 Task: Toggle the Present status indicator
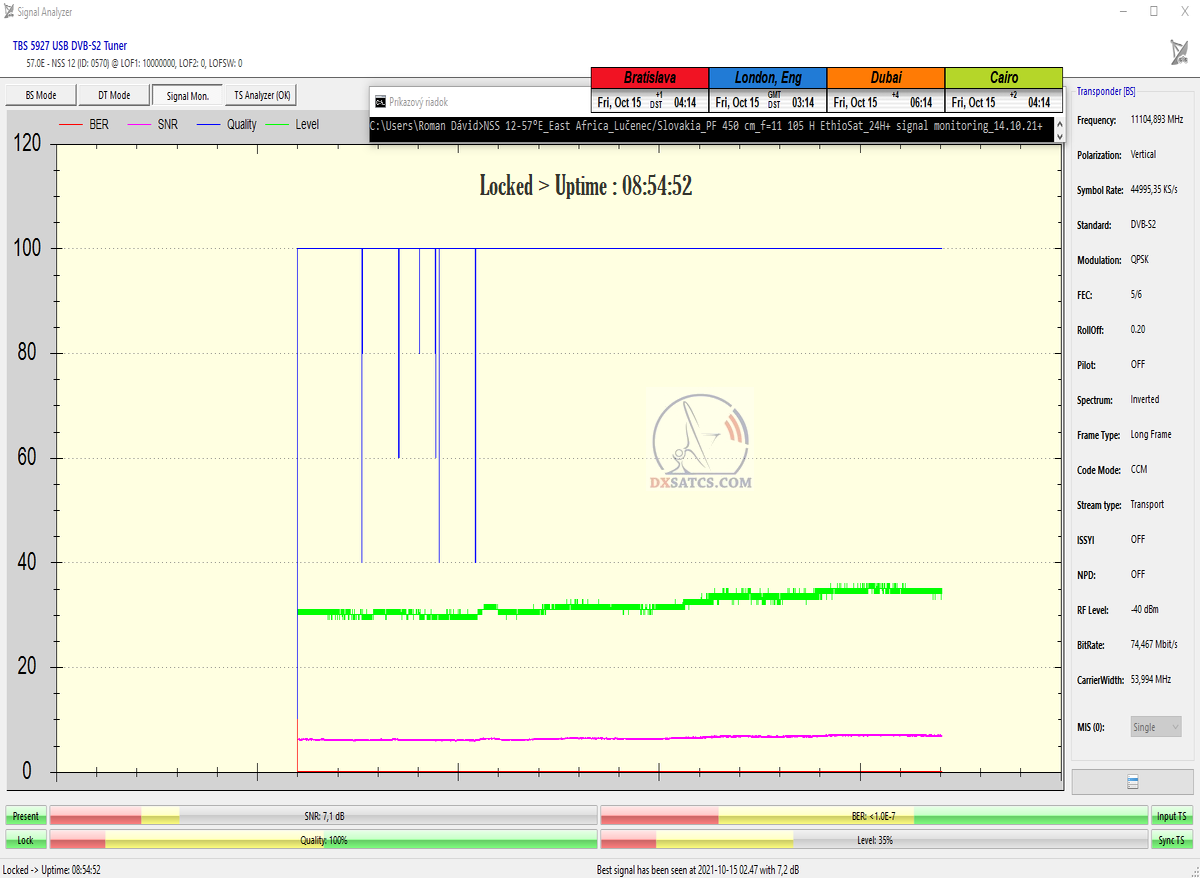click(25, 816)
